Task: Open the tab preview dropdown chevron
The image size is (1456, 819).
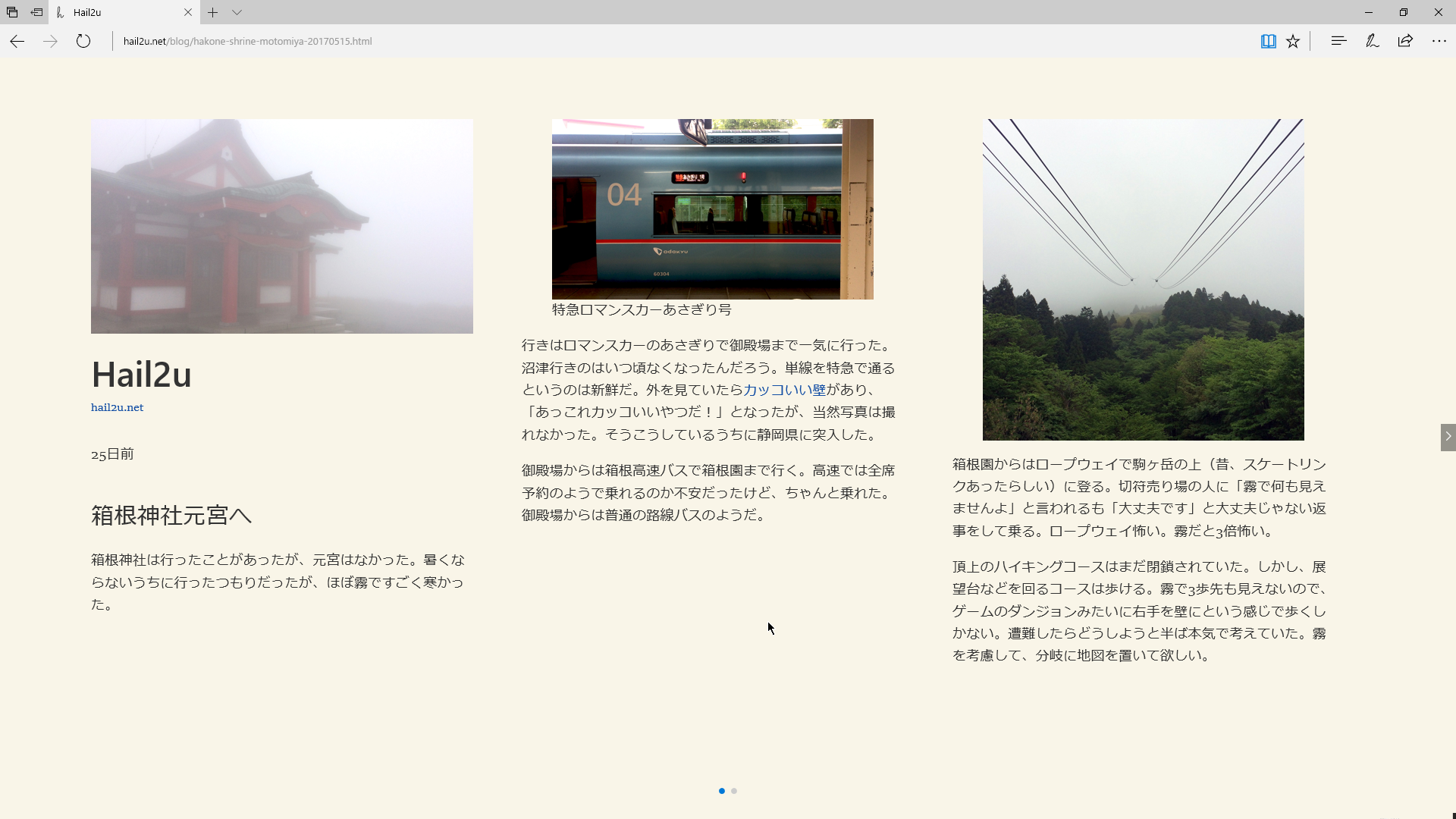Action: (x=237, y=13)
